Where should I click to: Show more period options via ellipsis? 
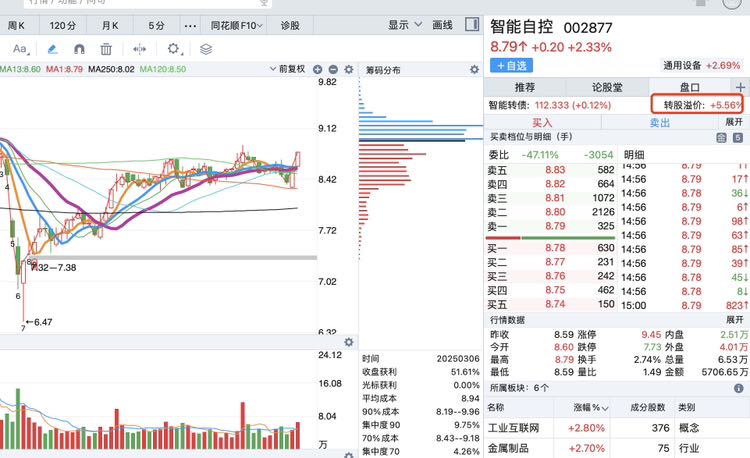pos(190,26)
